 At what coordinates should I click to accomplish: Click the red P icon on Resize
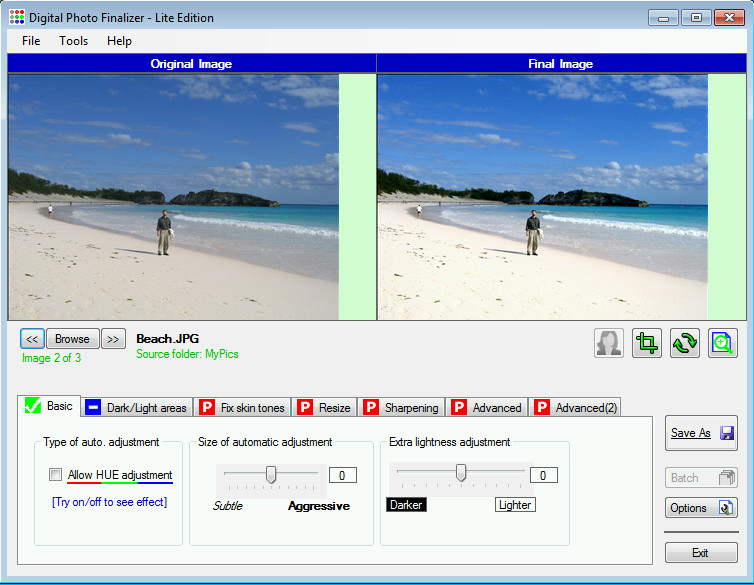click(305, 408)
